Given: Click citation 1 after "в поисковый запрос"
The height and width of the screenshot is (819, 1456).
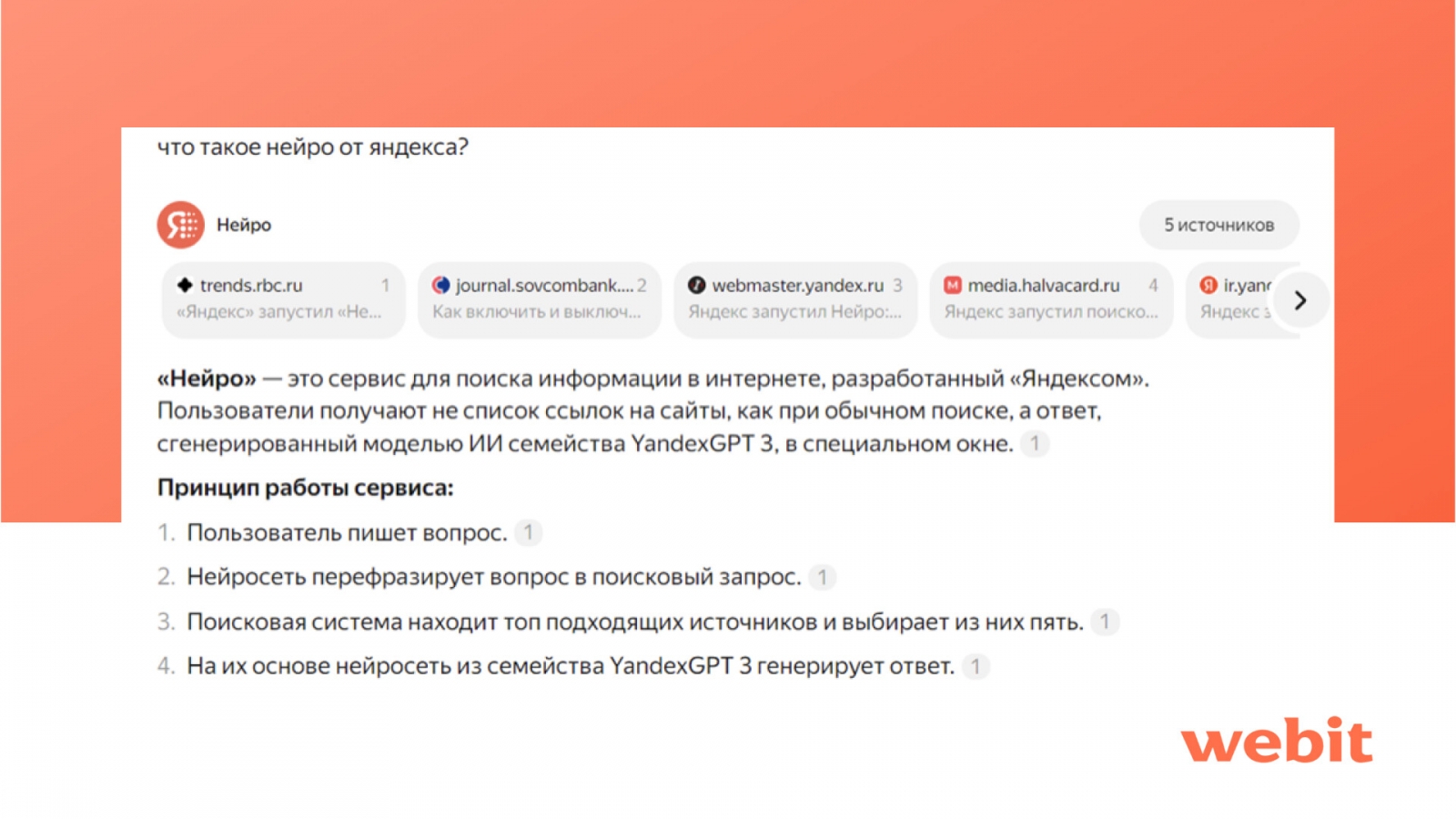Looking at the screenshot, I should [822, 577].
